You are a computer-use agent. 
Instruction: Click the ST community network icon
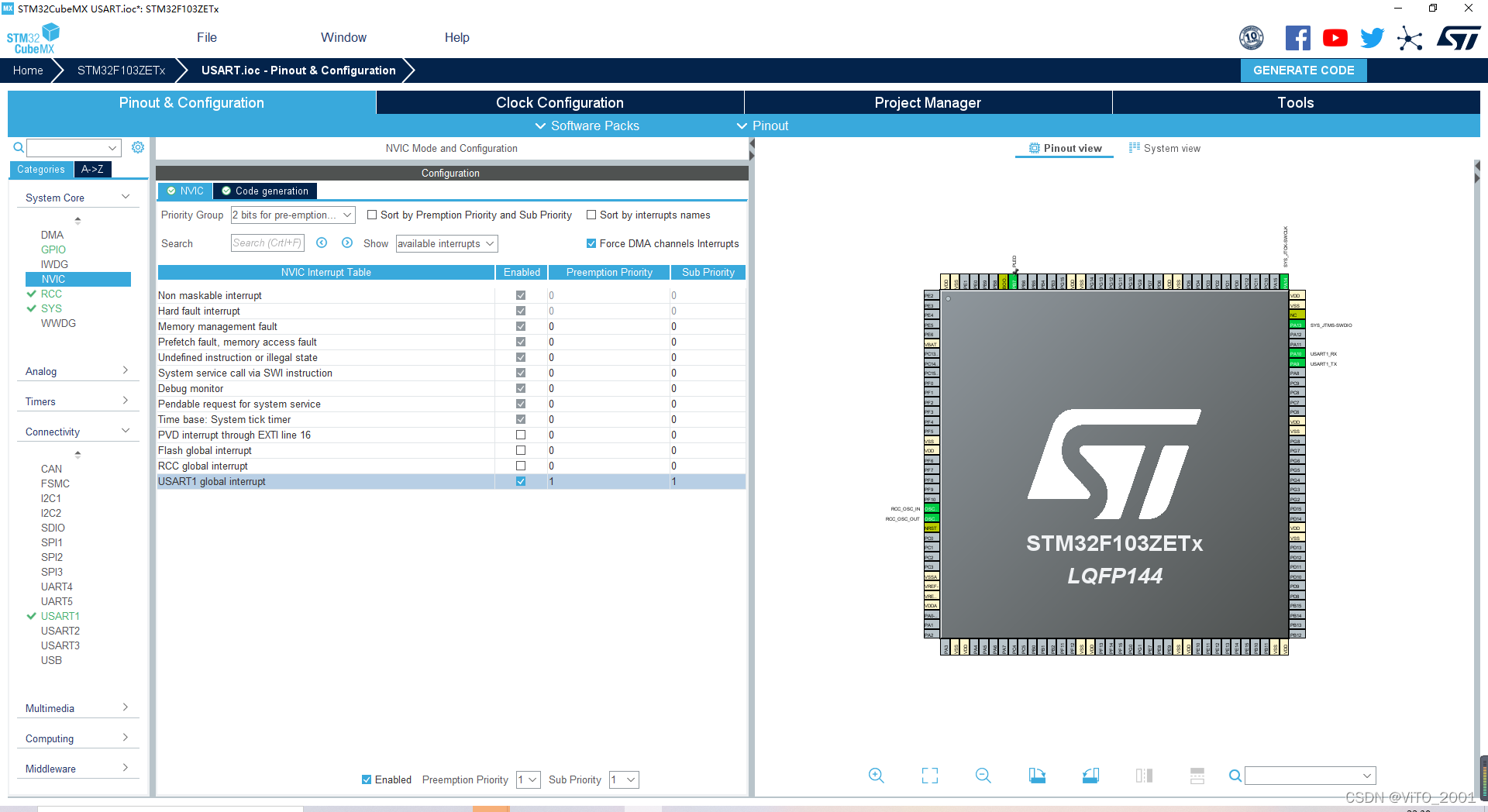point(1410,38)
